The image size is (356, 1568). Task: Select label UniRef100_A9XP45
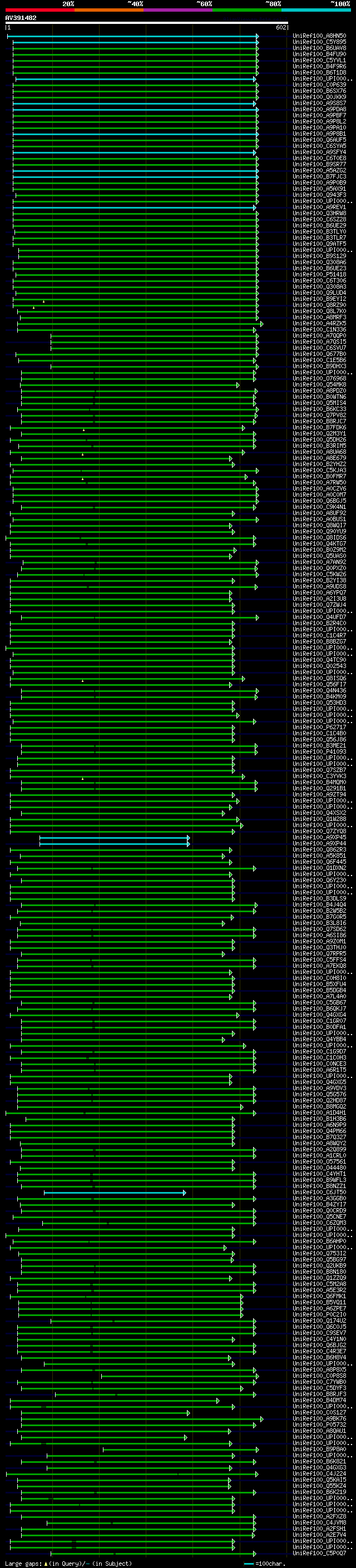[319, 838]
